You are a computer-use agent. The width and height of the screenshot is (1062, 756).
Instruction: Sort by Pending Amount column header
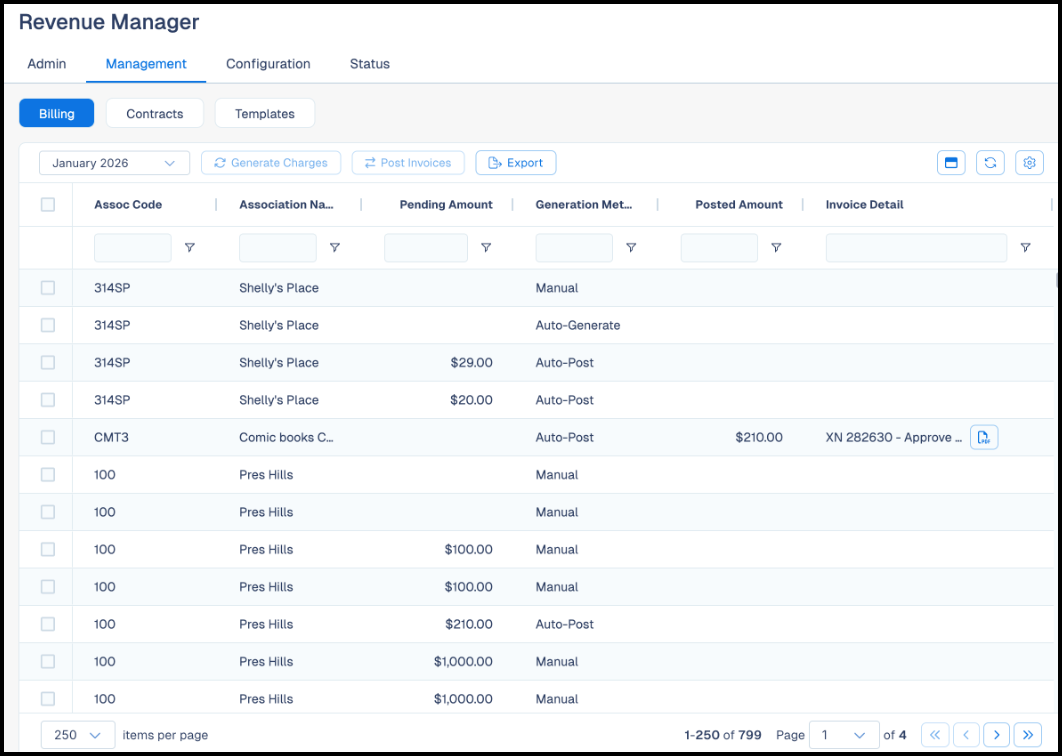[x=446, y=205]
